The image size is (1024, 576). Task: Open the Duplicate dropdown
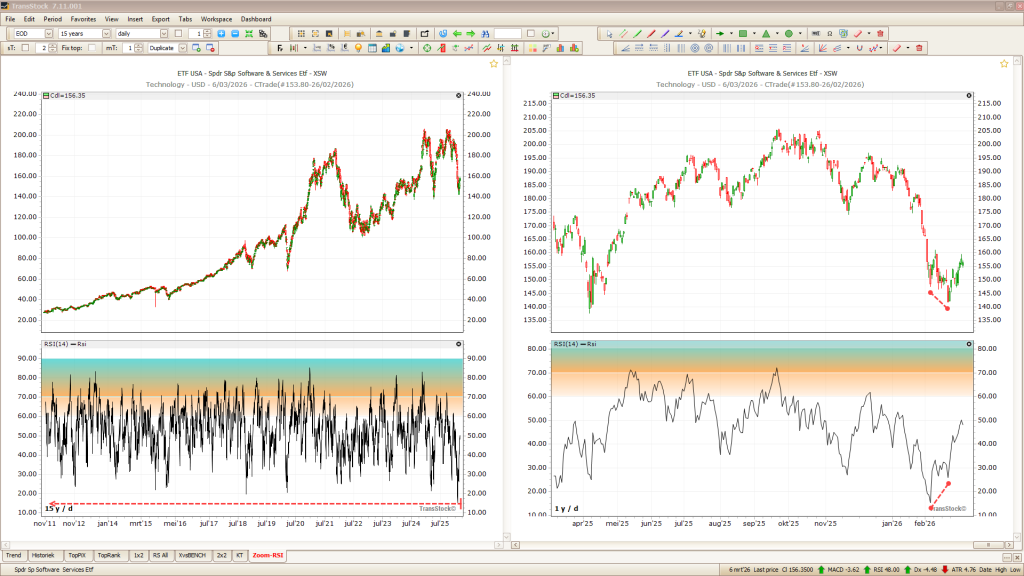[x=182, y=47]
